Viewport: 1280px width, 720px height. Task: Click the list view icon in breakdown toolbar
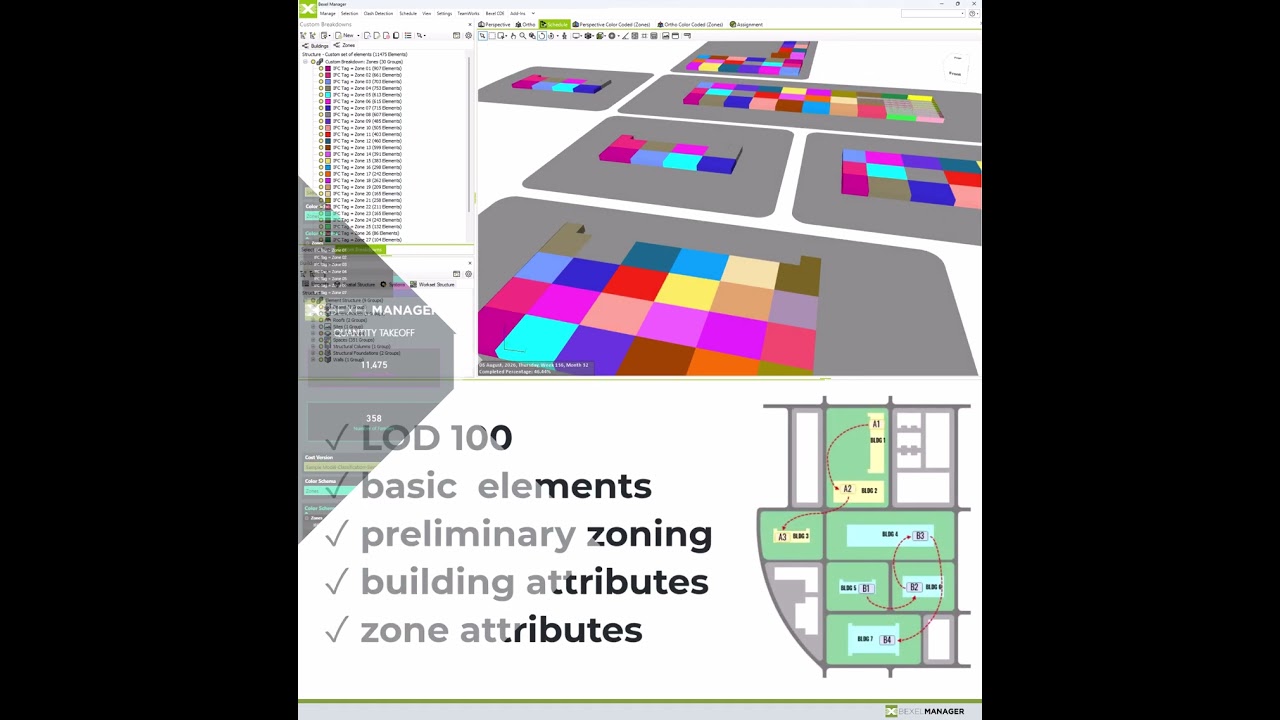[408, 35]
